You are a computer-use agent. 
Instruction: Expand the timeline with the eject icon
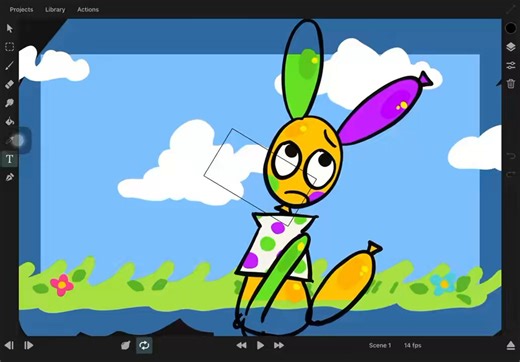click(511, 346)
